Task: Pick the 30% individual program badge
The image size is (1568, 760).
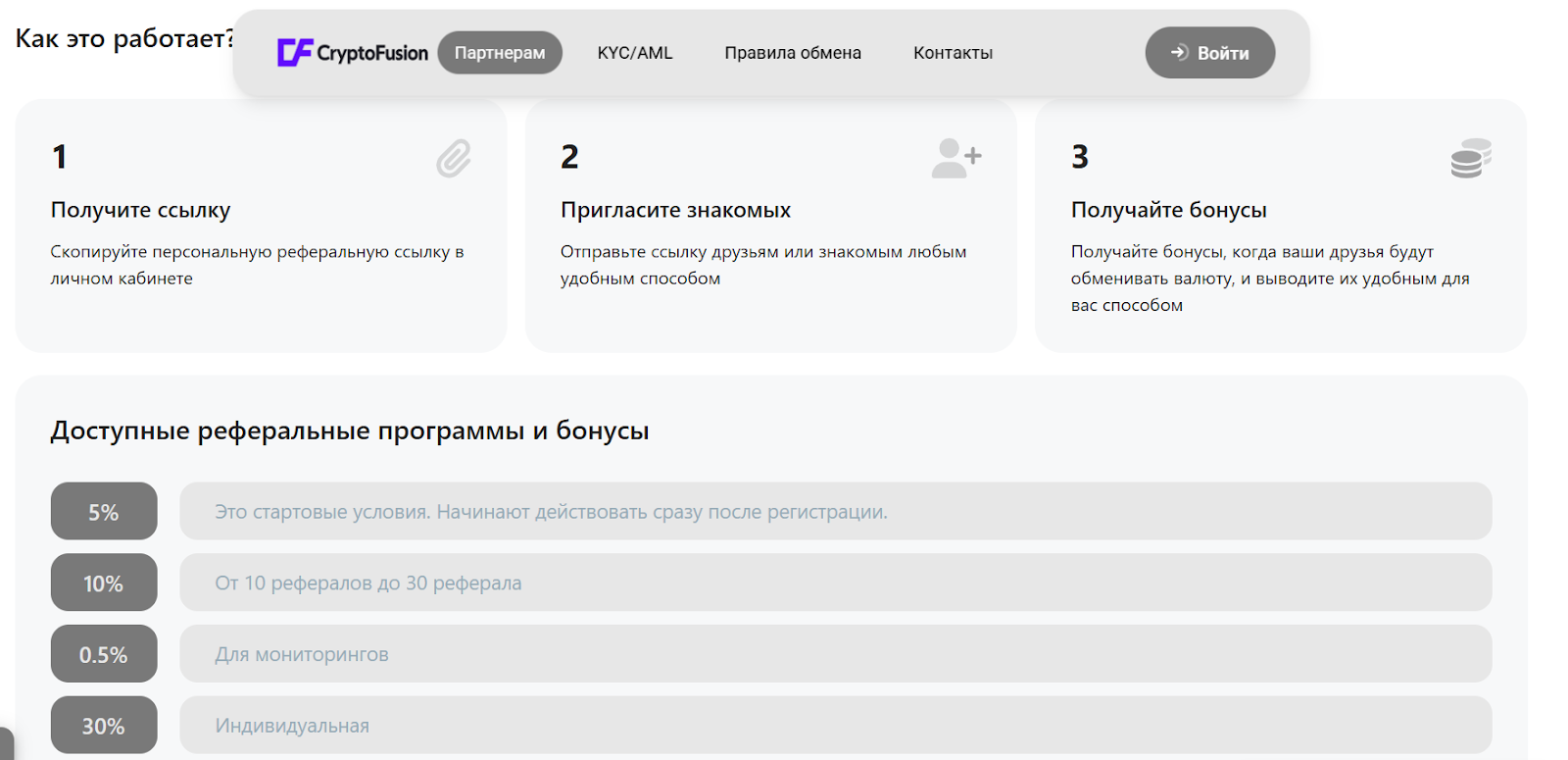Action: point(104,726)
